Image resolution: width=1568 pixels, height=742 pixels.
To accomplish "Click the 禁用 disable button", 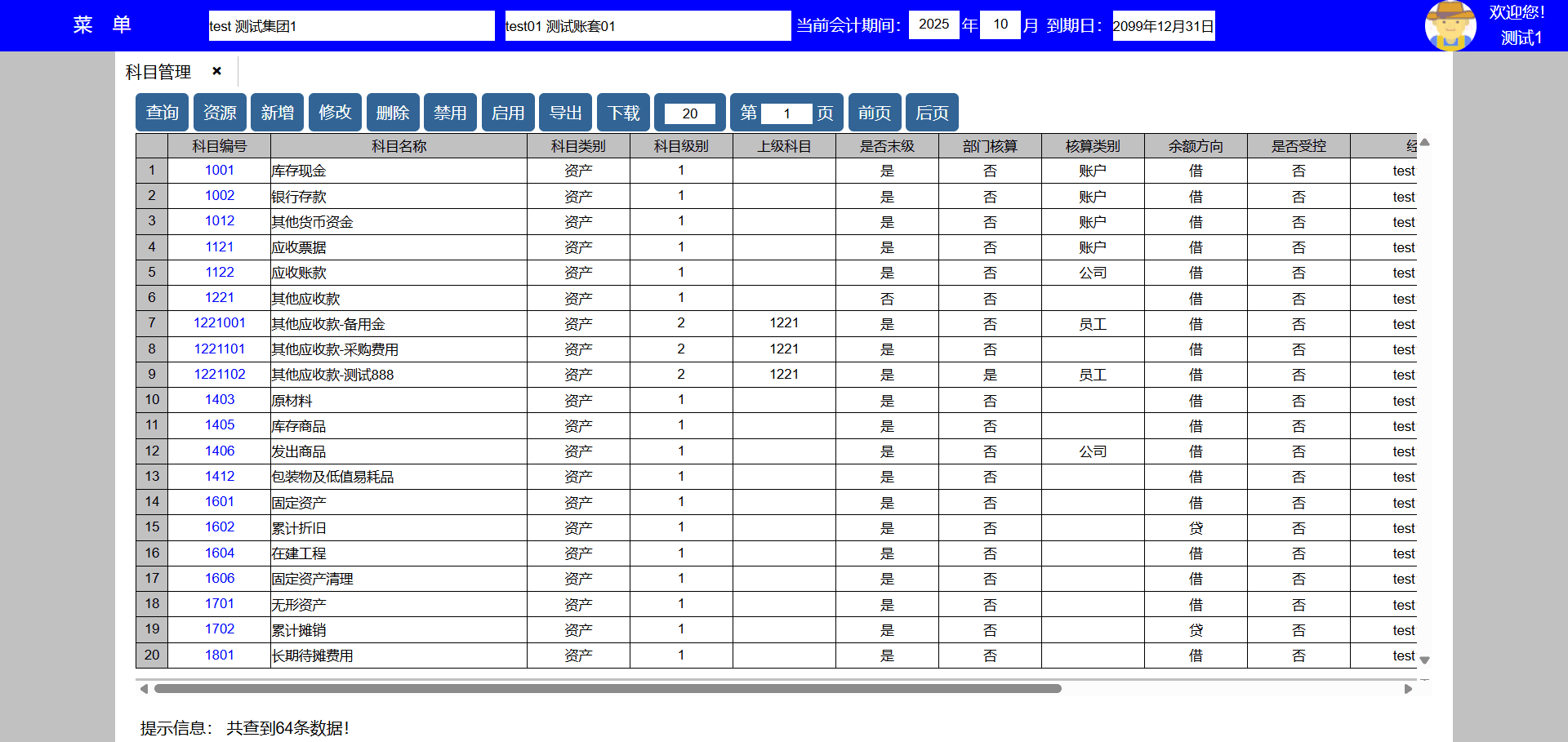I will coord(450,113).
